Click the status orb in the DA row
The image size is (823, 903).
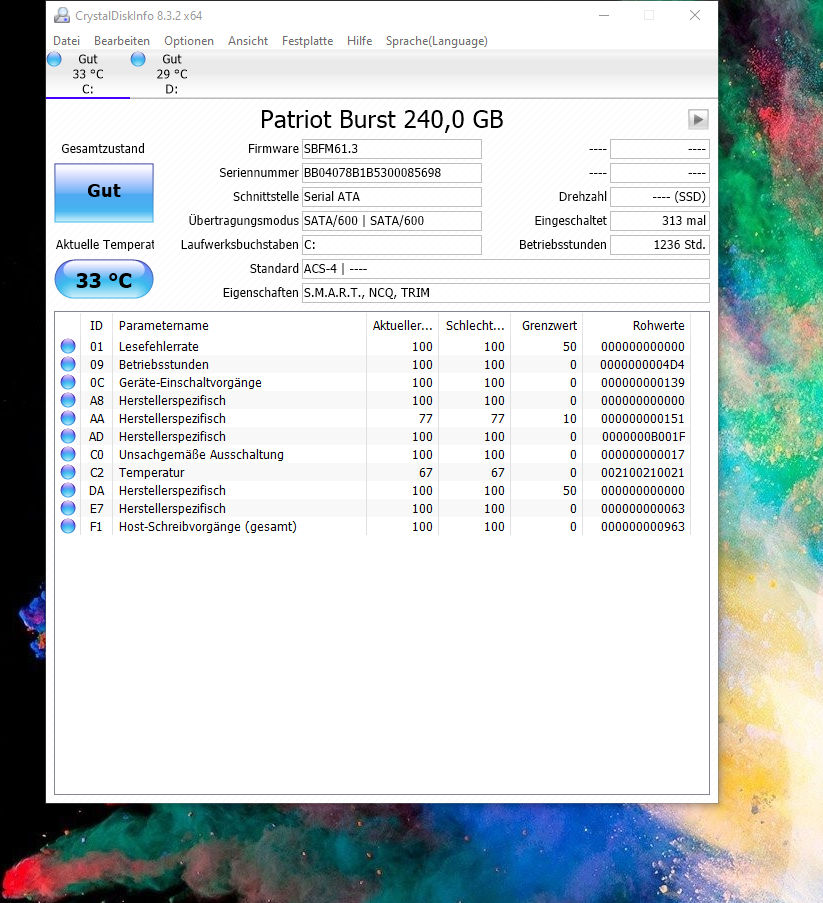[x=68, y=490]
